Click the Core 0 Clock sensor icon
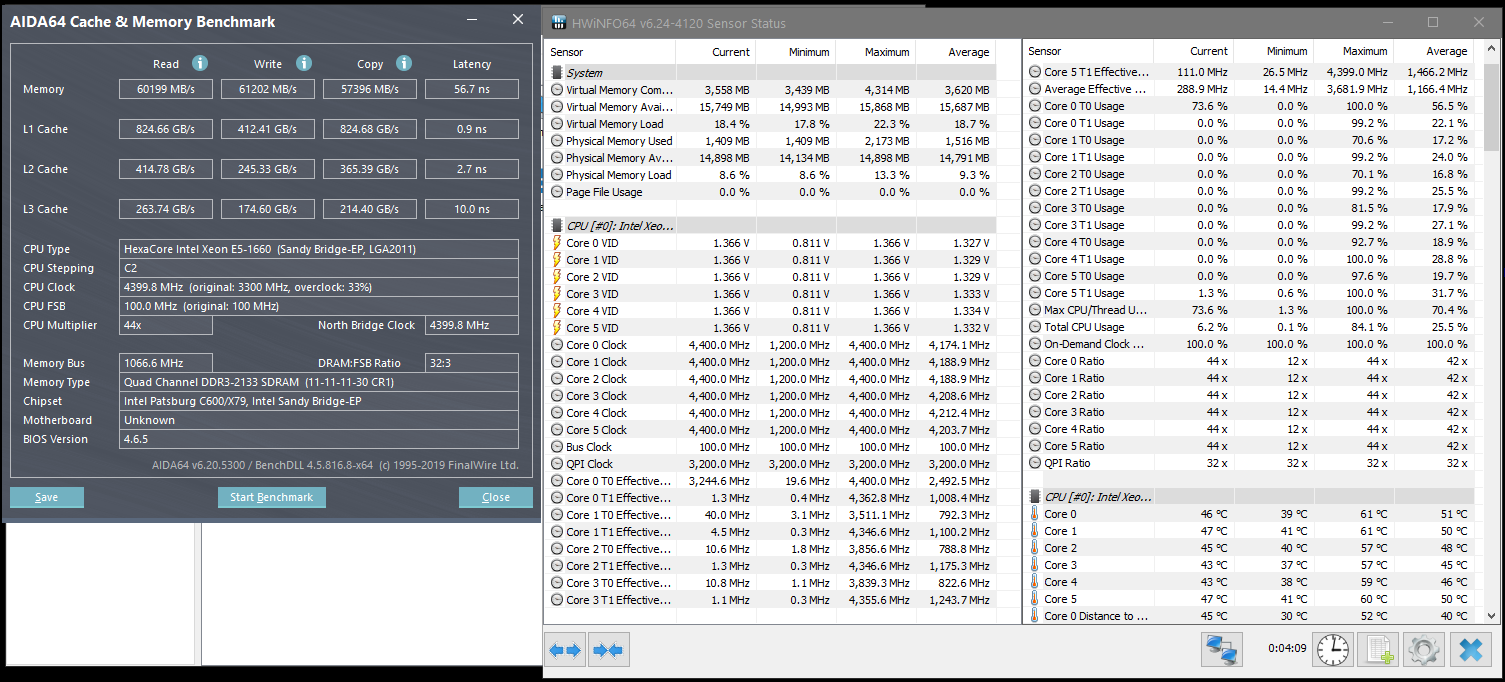 coord(557,345)
